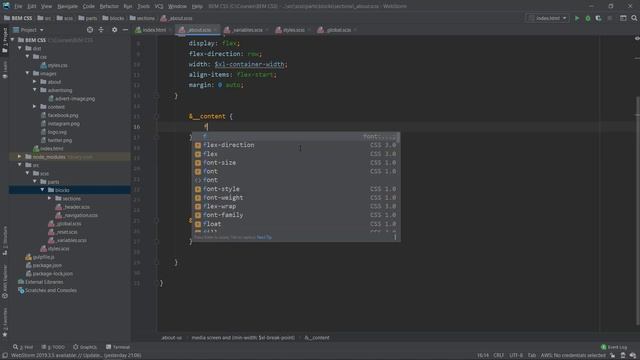Choose flex-wrap from completion list
The height and width of the screenshot is (360, 640).
pyautogui.click(x=296, y=207)
